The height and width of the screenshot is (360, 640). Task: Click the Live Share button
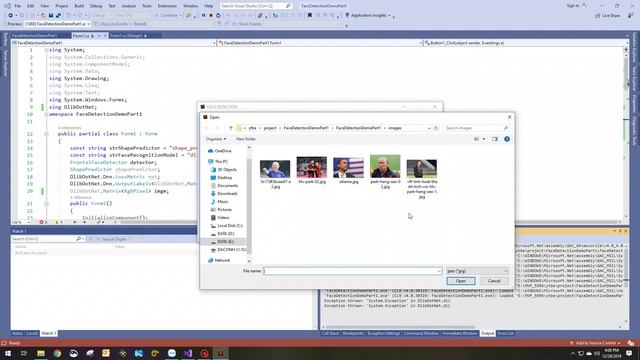(608, 16)
